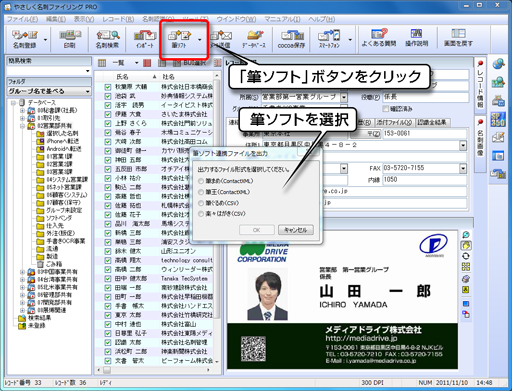Viewport: 512px width, 391px height.
Task: Open the FAX field dropdown arrow
Action: (463, 168)
